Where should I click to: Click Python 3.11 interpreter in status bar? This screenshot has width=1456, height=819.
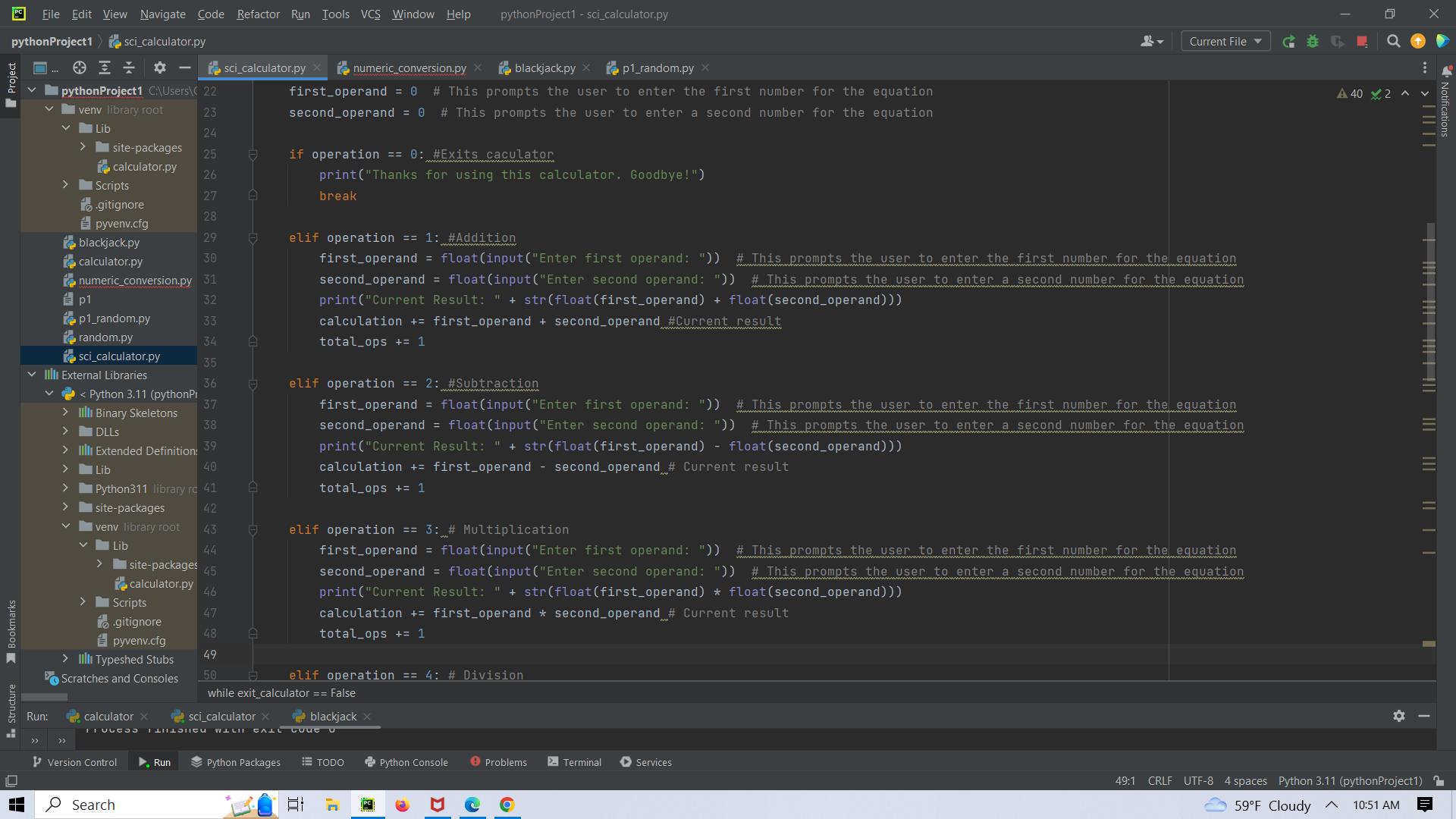click(x=1350, y=781)
